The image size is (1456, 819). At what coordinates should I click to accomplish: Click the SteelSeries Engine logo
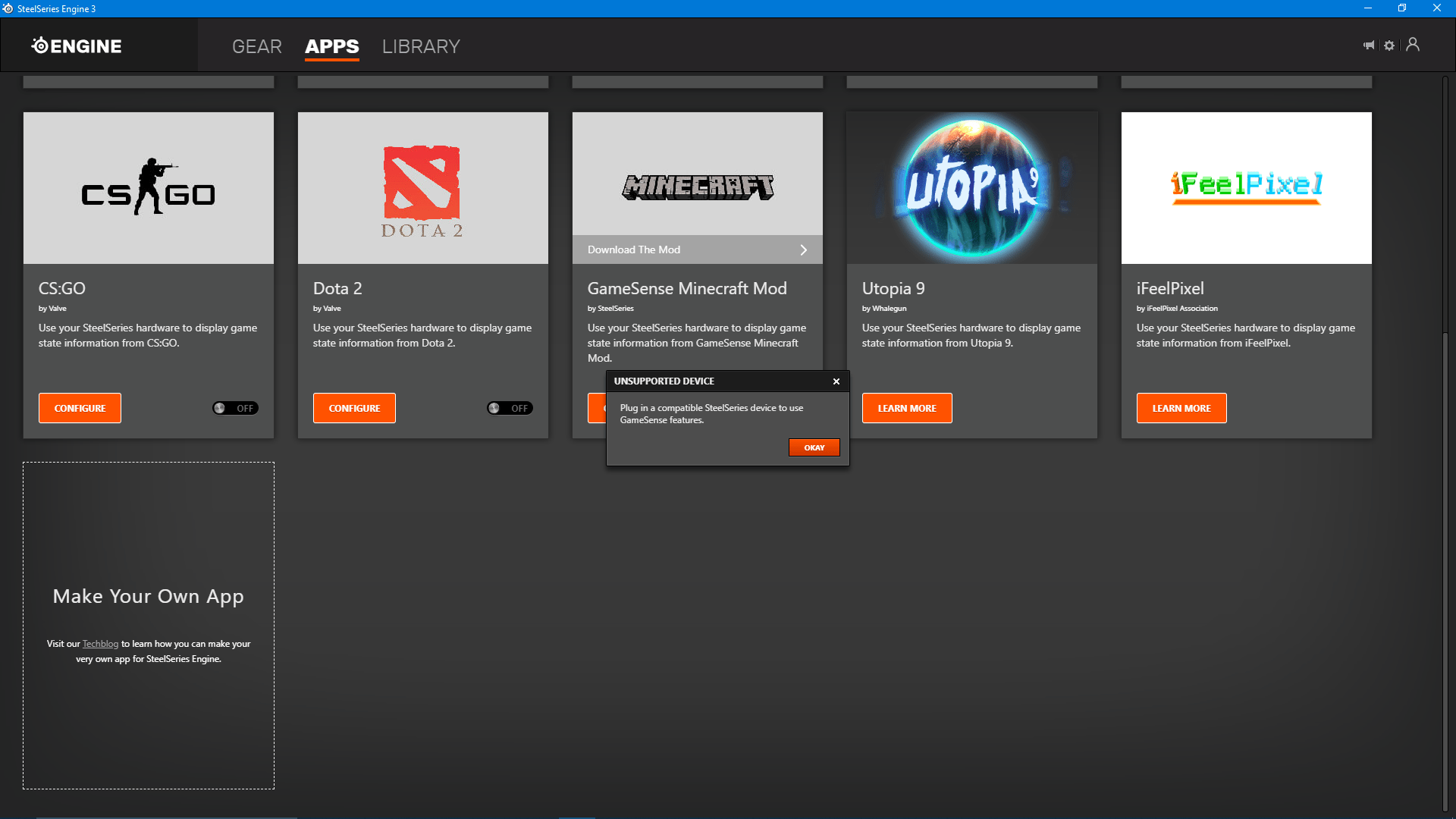[x=77, y=46]
